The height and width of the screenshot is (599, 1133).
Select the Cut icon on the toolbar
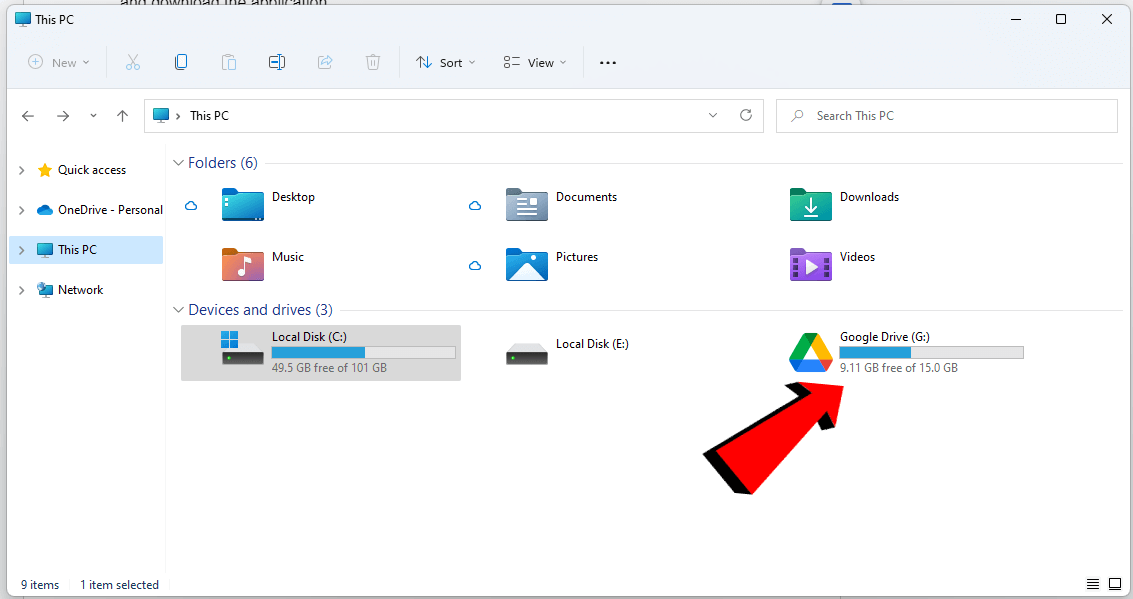[x=133, y=61]
